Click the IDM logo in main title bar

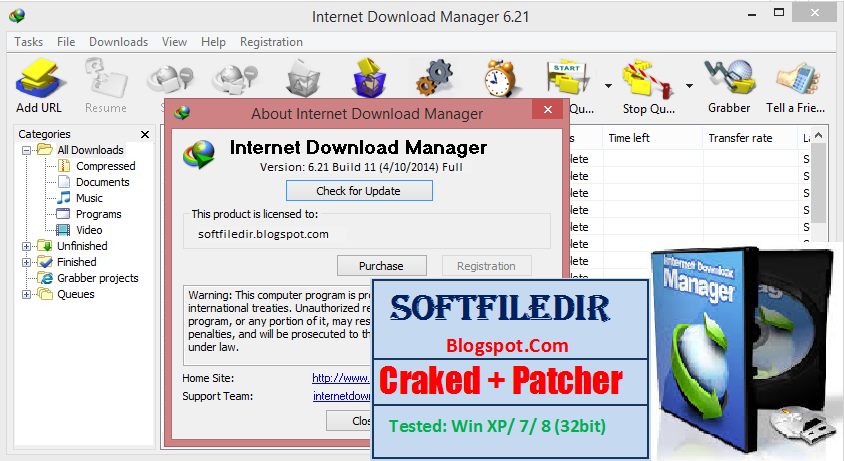17,16
